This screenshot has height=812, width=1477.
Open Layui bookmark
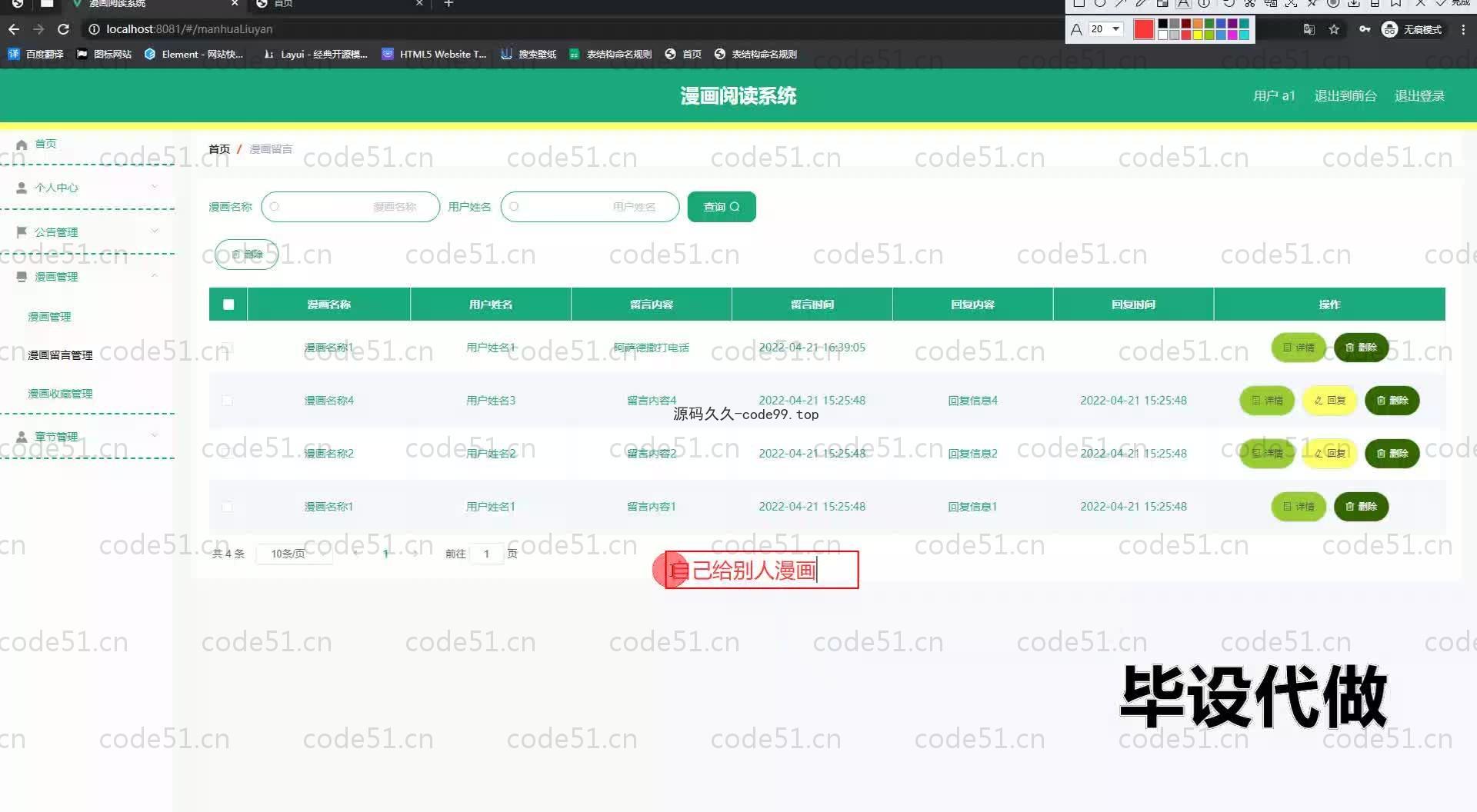(315, 54)
